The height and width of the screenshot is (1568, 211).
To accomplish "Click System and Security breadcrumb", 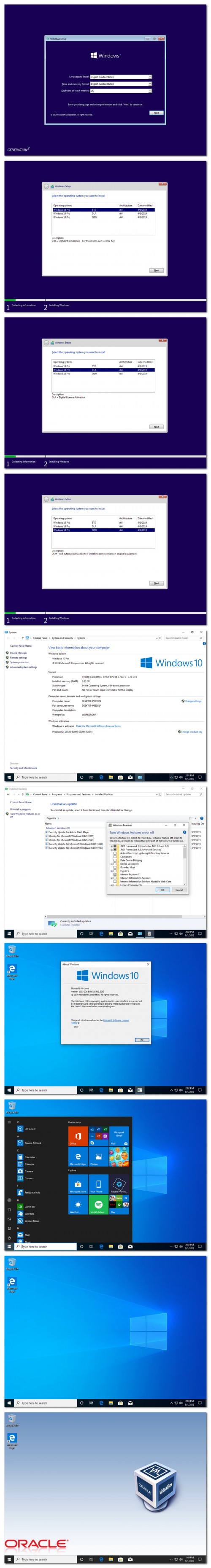I will pos(62,638).
